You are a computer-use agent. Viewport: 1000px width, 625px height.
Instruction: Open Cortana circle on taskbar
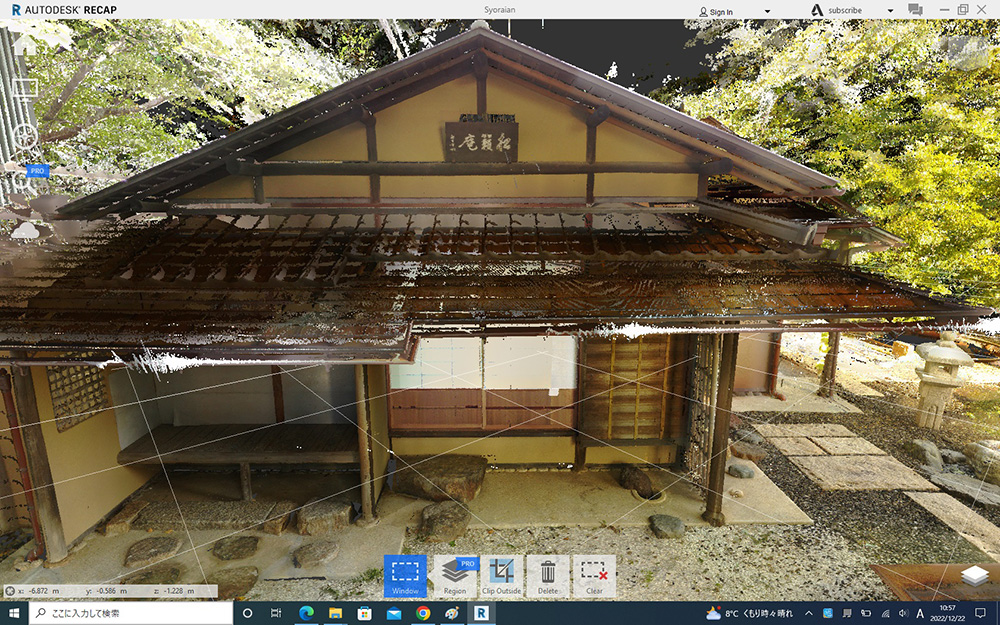pyautogui.click(x=247, y=613)
